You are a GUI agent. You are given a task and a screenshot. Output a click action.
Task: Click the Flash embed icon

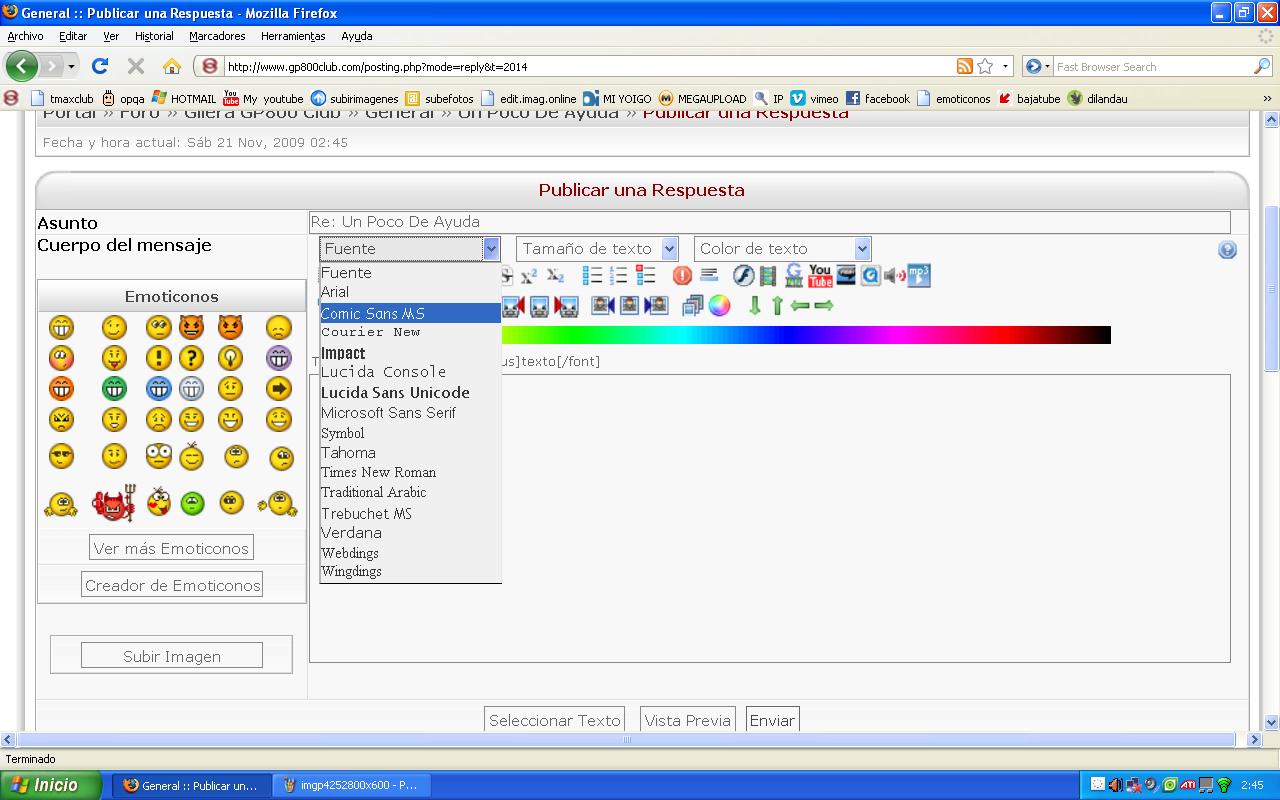tap(743, 276)
